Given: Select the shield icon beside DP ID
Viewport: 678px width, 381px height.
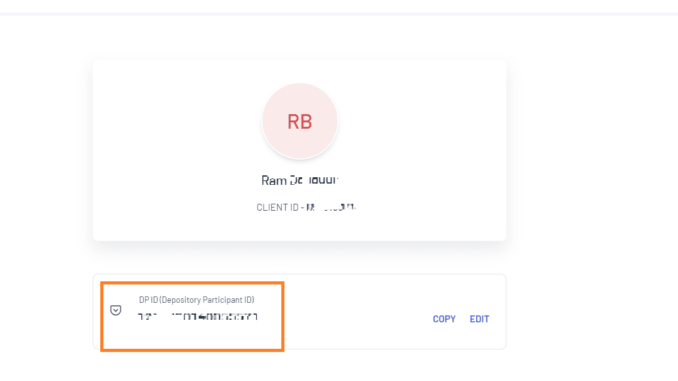Looking at the screenshot, I should 115,310.
